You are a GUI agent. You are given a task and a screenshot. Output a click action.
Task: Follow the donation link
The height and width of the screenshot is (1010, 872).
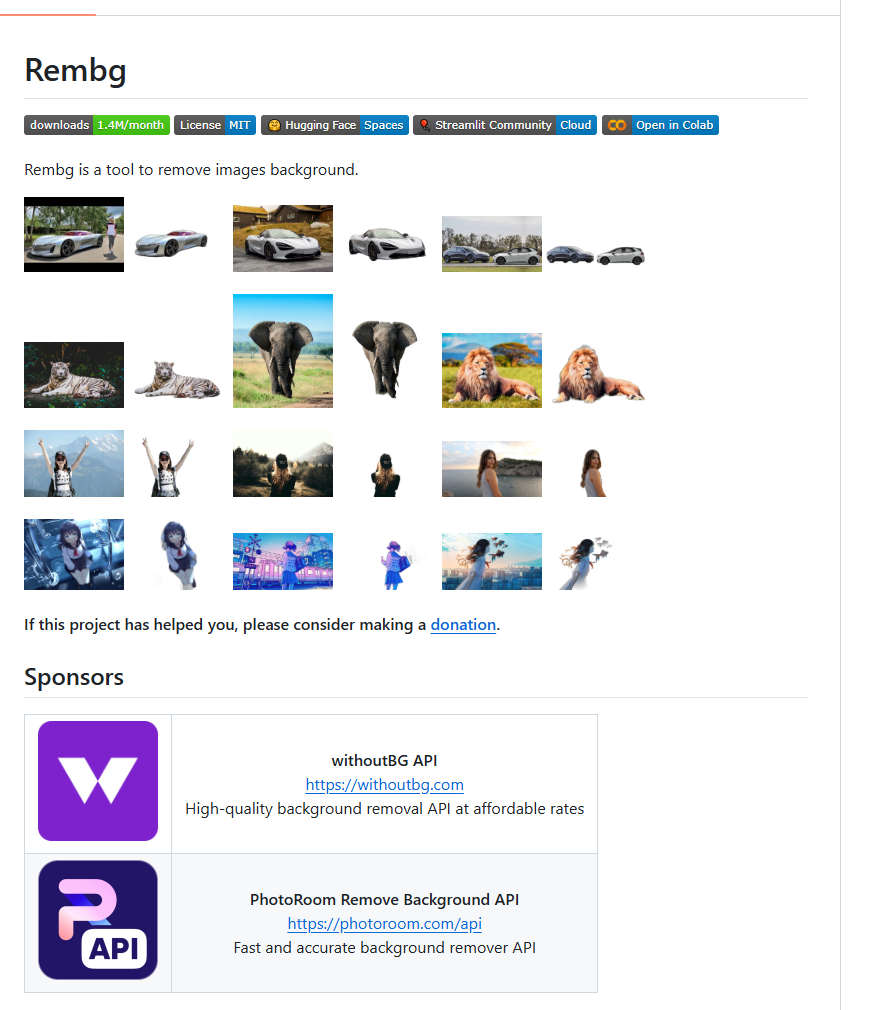pyautogui.click(x=463, y=625)
